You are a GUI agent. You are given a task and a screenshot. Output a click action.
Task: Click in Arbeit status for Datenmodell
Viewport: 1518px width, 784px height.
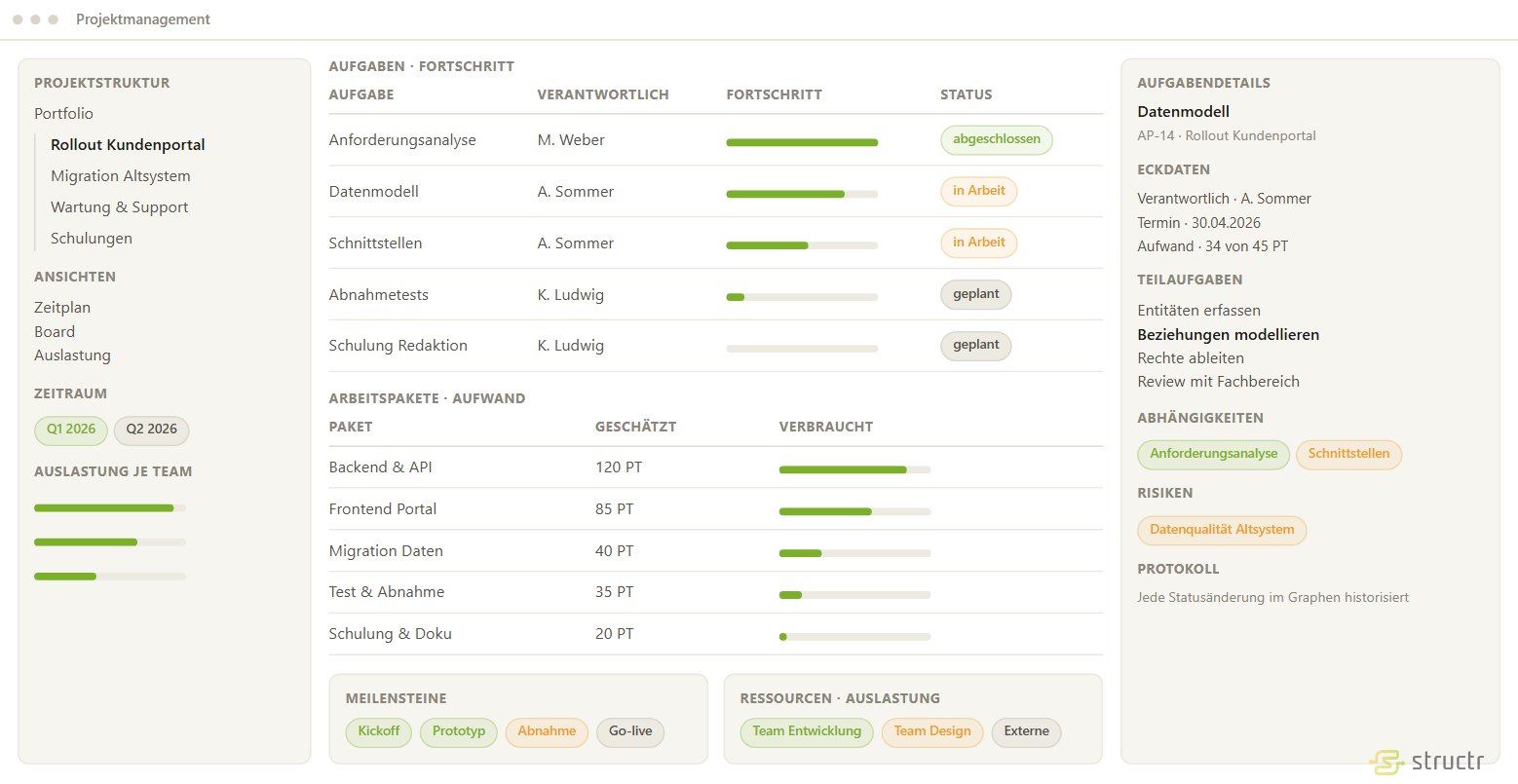[978, 191]
